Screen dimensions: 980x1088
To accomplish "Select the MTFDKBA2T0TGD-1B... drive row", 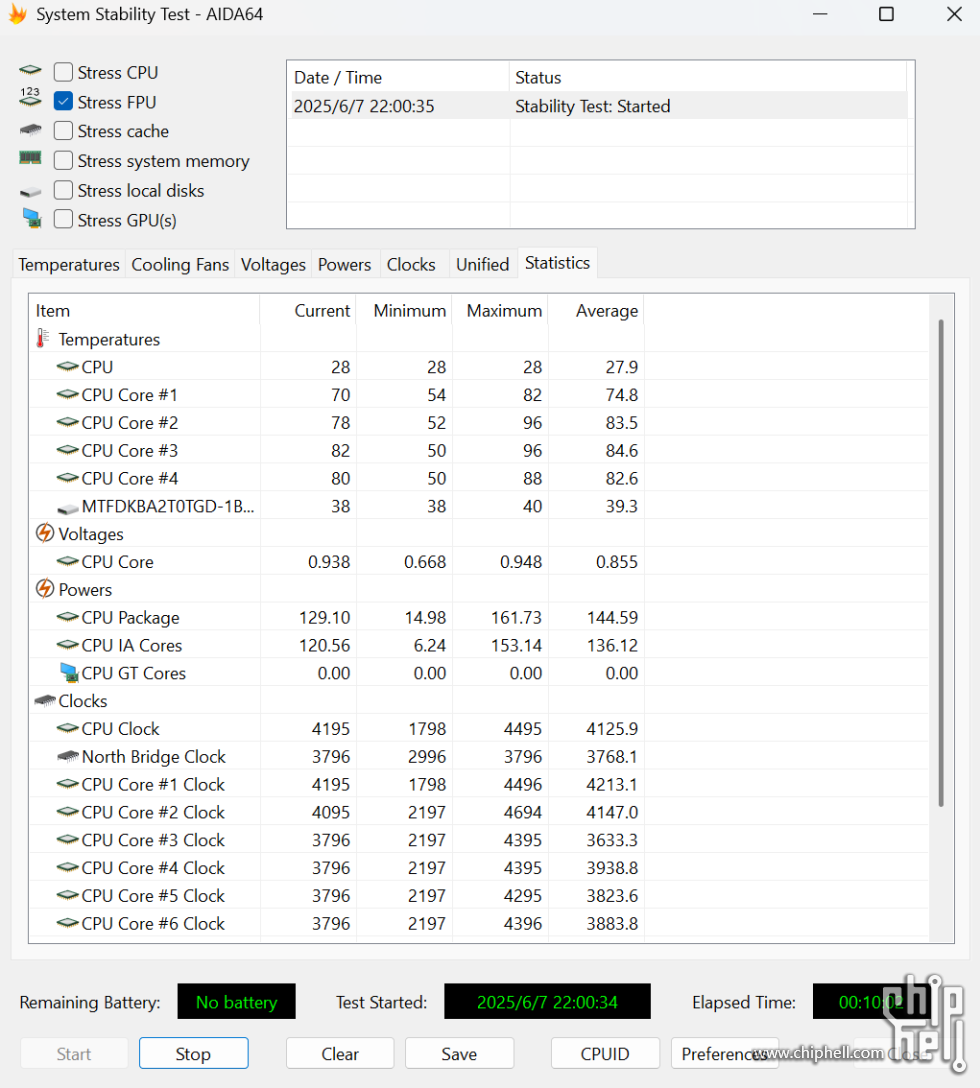I will coord(168,506).
